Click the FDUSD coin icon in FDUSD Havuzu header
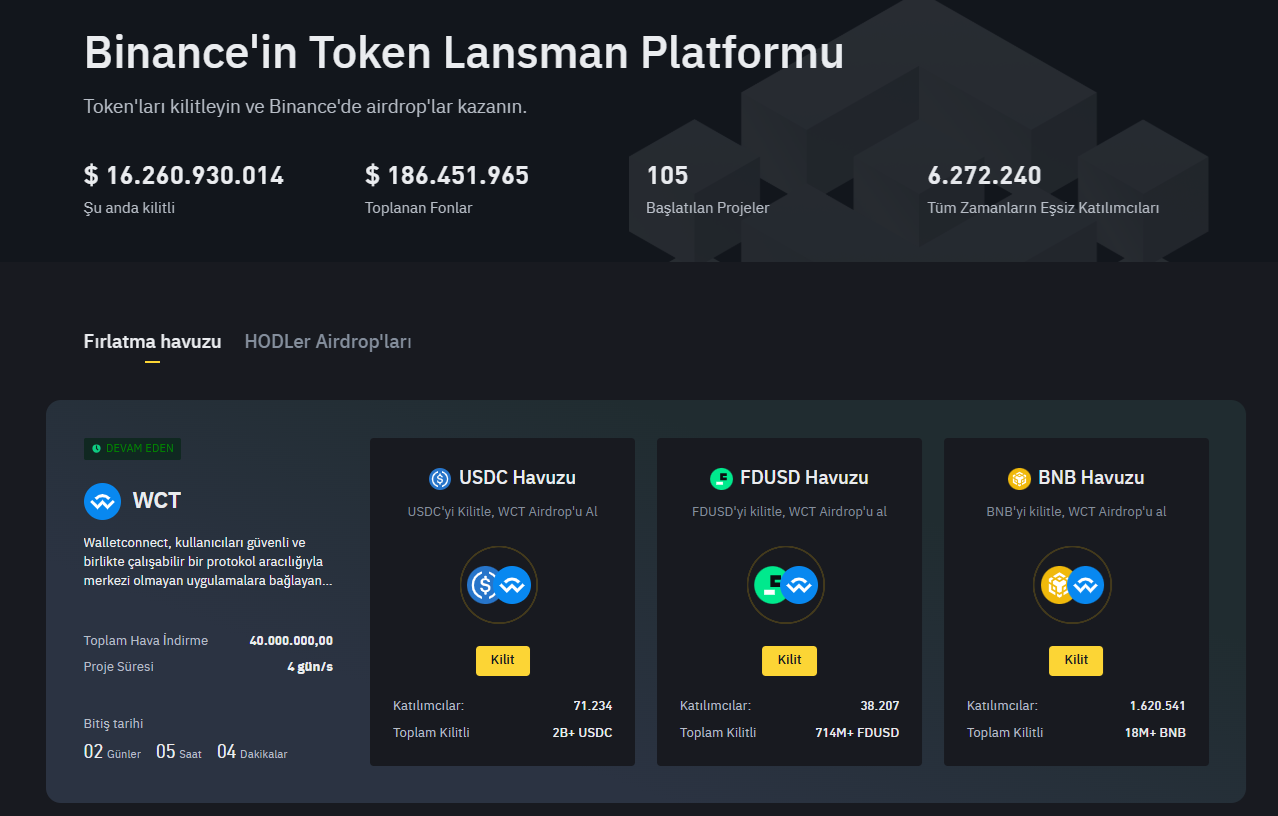 (721, 477)
